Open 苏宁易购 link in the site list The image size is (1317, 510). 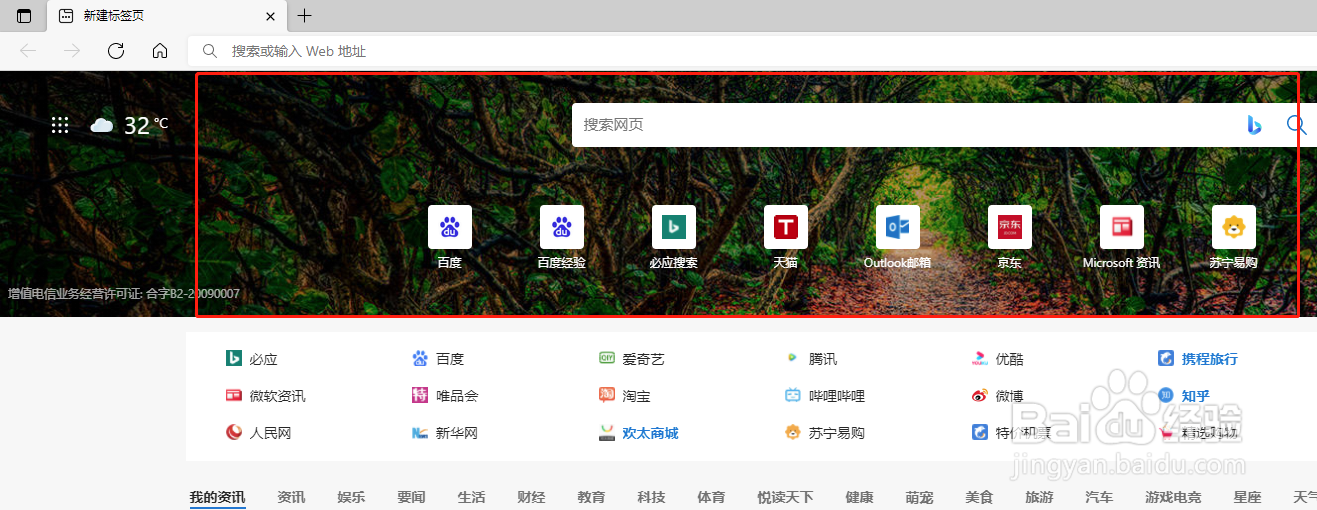coord(825,433)
